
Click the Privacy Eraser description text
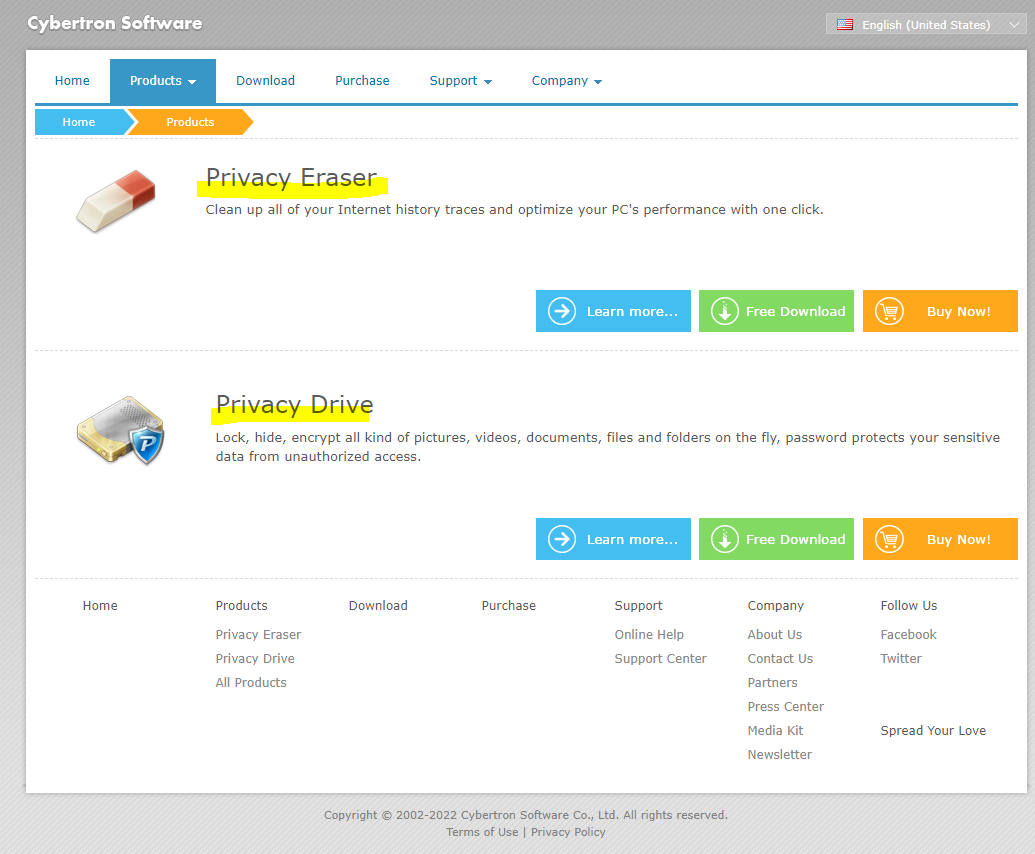514,209
